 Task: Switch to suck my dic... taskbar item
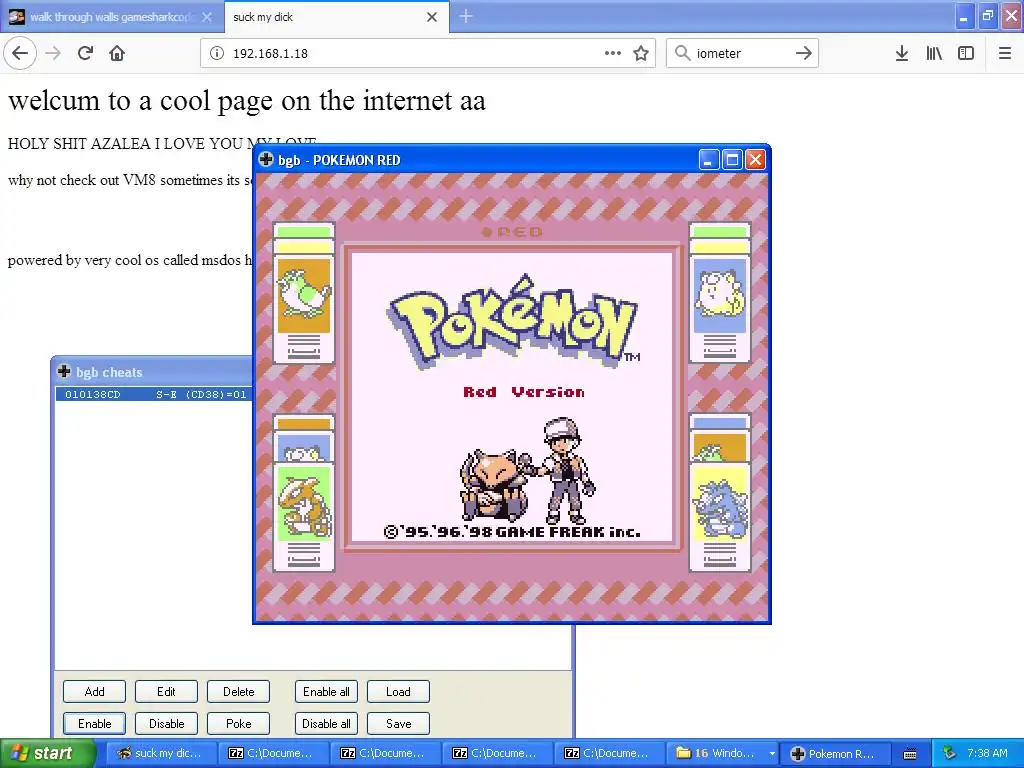(x=160, y=753)
